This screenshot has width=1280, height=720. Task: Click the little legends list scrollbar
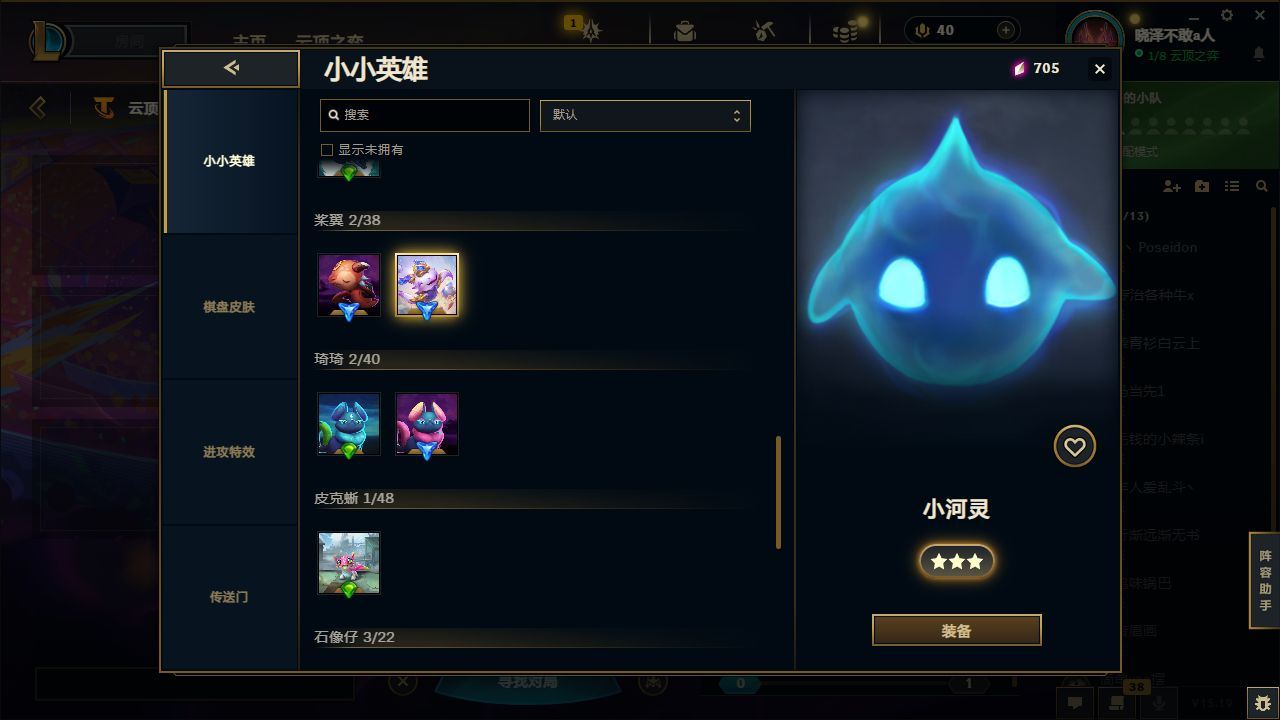[778, 492]
